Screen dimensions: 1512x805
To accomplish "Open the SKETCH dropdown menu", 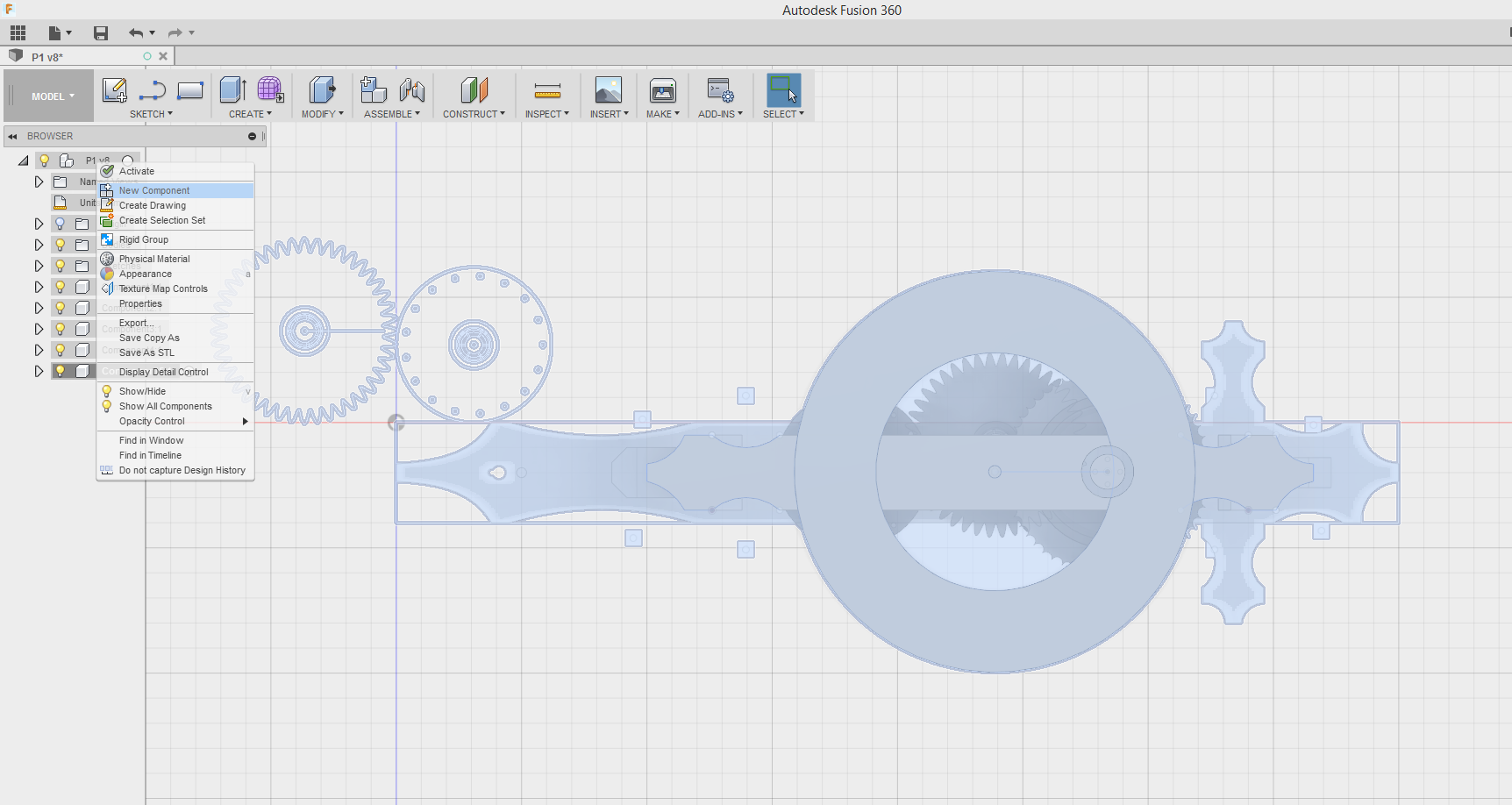I will (151, 114).
